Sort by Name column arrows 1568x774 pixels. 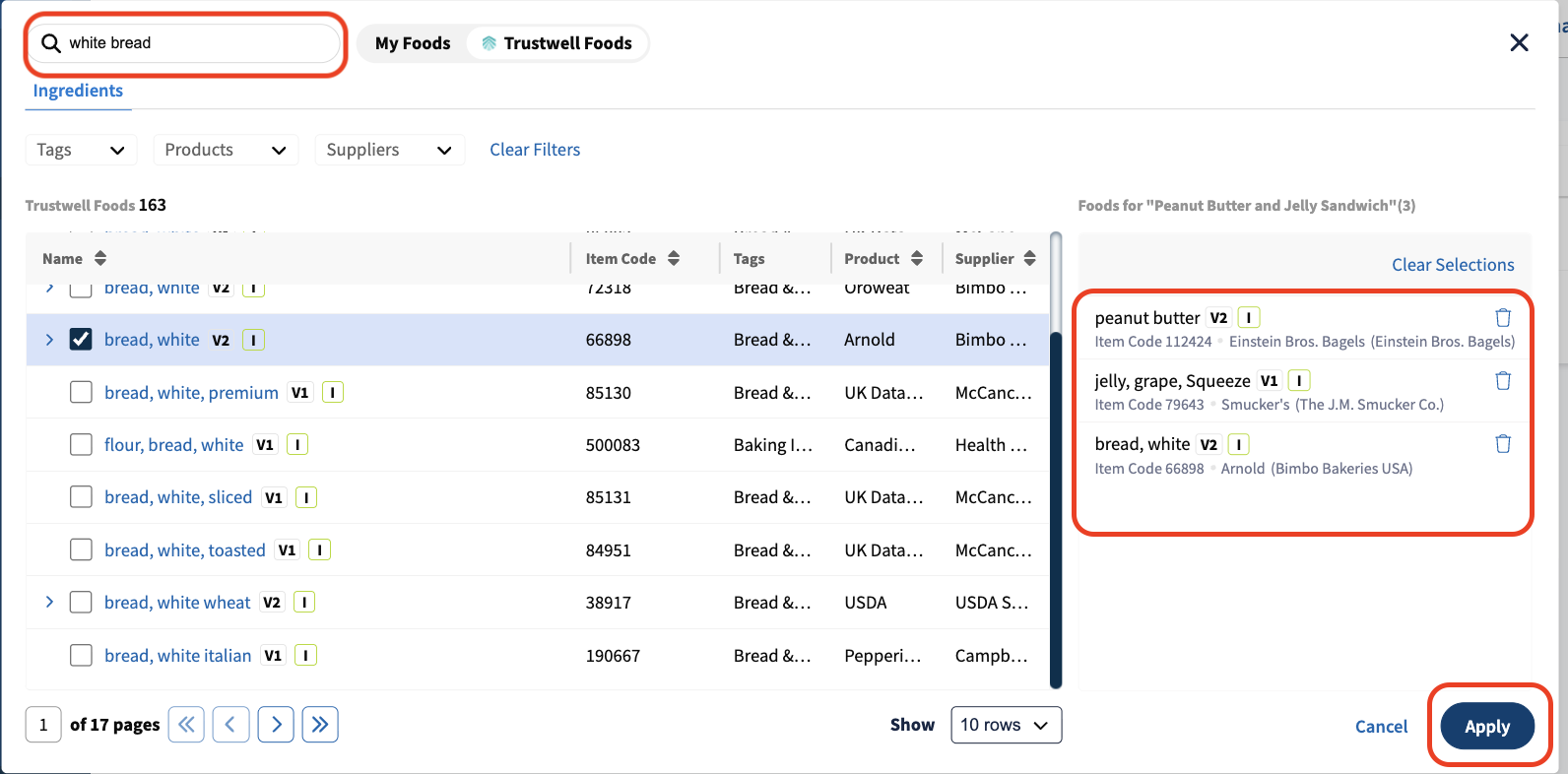[100, 258]
